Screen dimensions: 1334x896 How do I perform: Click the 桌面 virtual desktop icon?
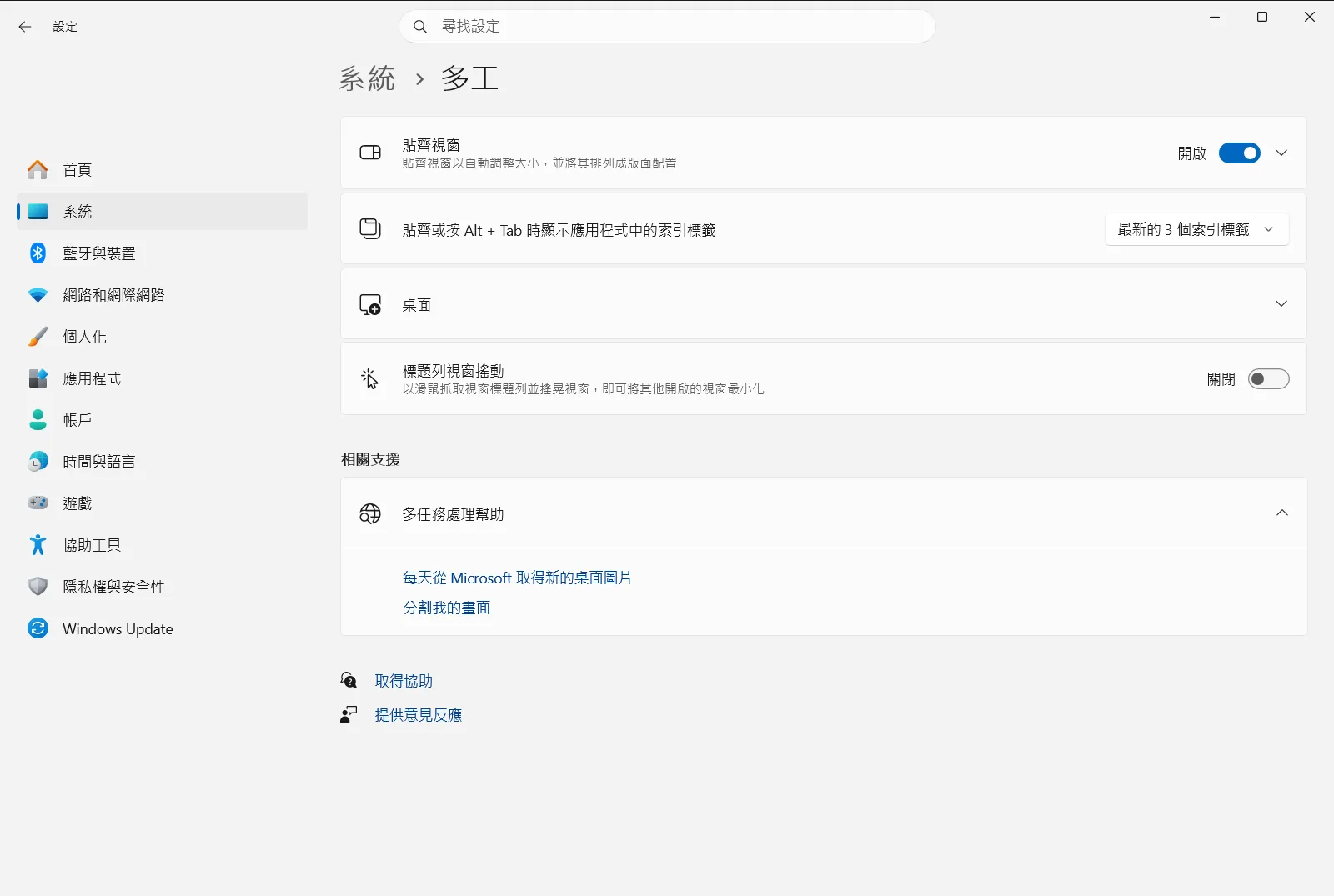tap(370, 304)
